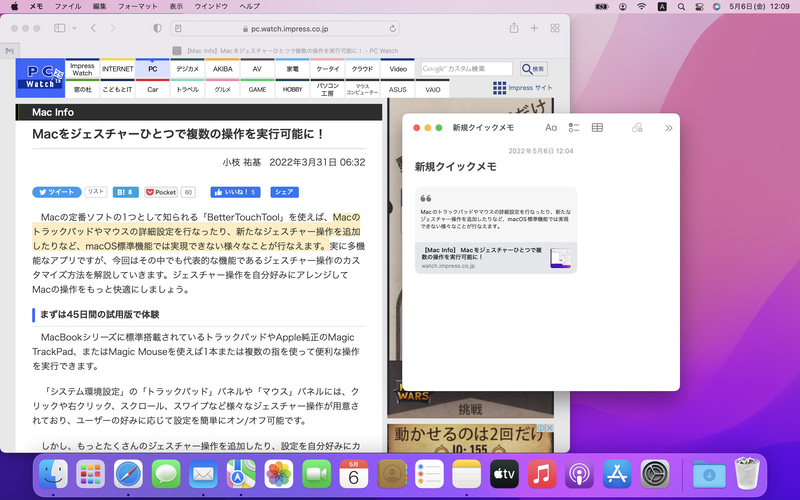Open Launchpad from the Dock

click(90, 474)
